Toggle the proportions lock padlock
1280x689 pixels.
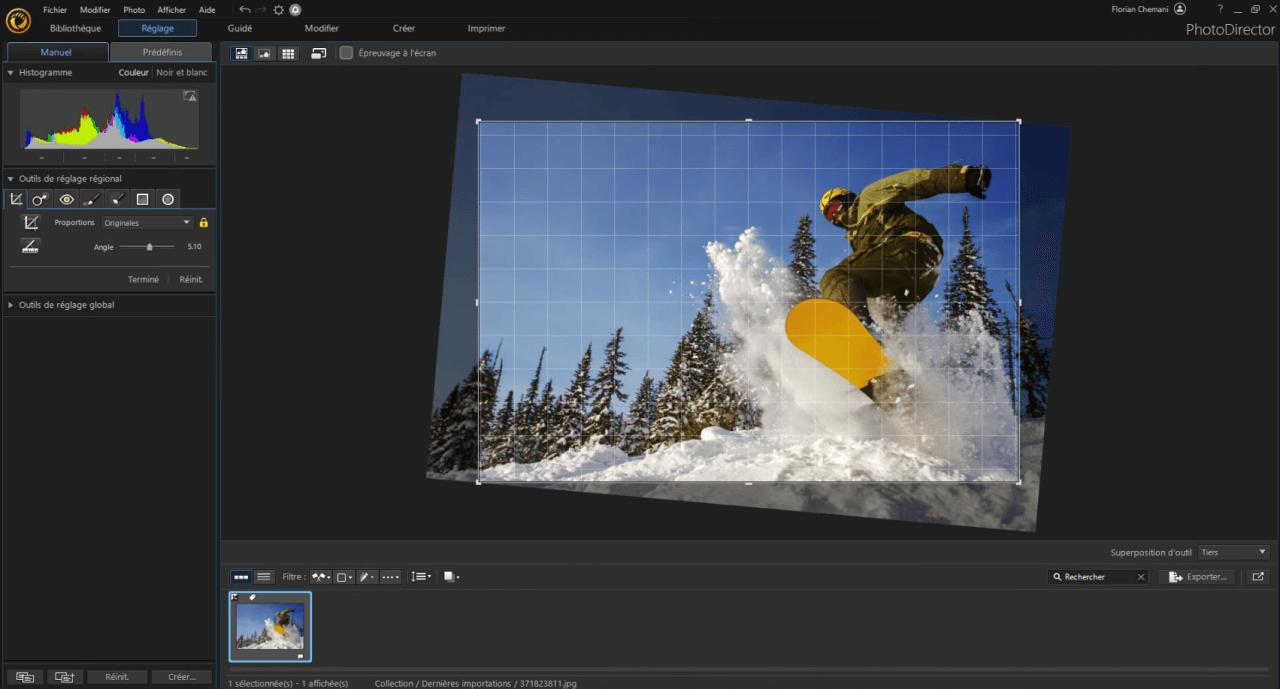pos(202,222)
